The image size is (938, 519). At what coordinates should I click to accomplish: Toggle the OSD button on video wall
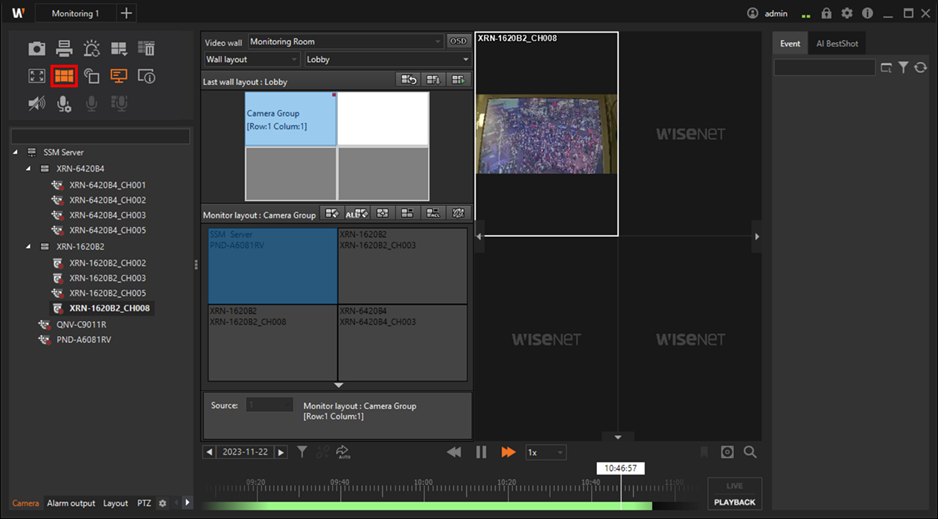point(459,42)
